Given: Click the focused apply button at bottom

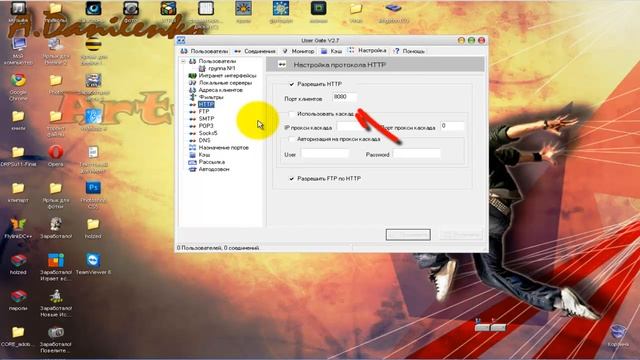Looking at the screenshot, I should (x=408, y=235).
